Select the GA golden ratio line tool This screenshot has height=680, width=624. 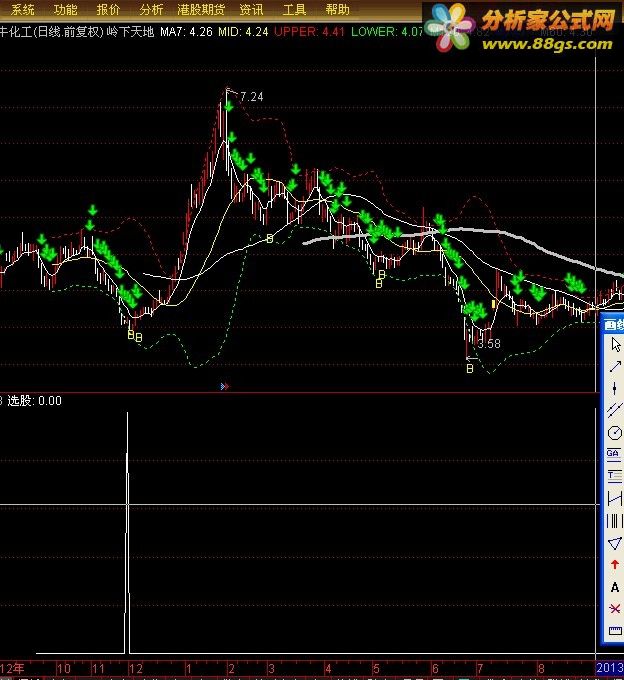click(613, 454)
